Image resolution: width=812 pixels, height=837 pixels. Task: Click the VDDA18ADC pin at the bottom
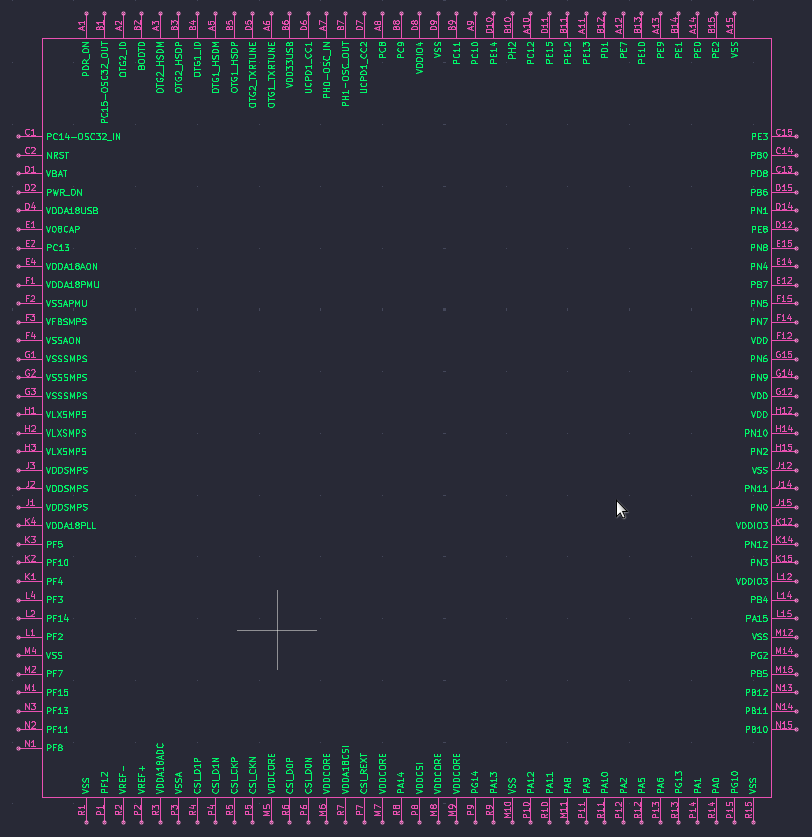(160, 768)
